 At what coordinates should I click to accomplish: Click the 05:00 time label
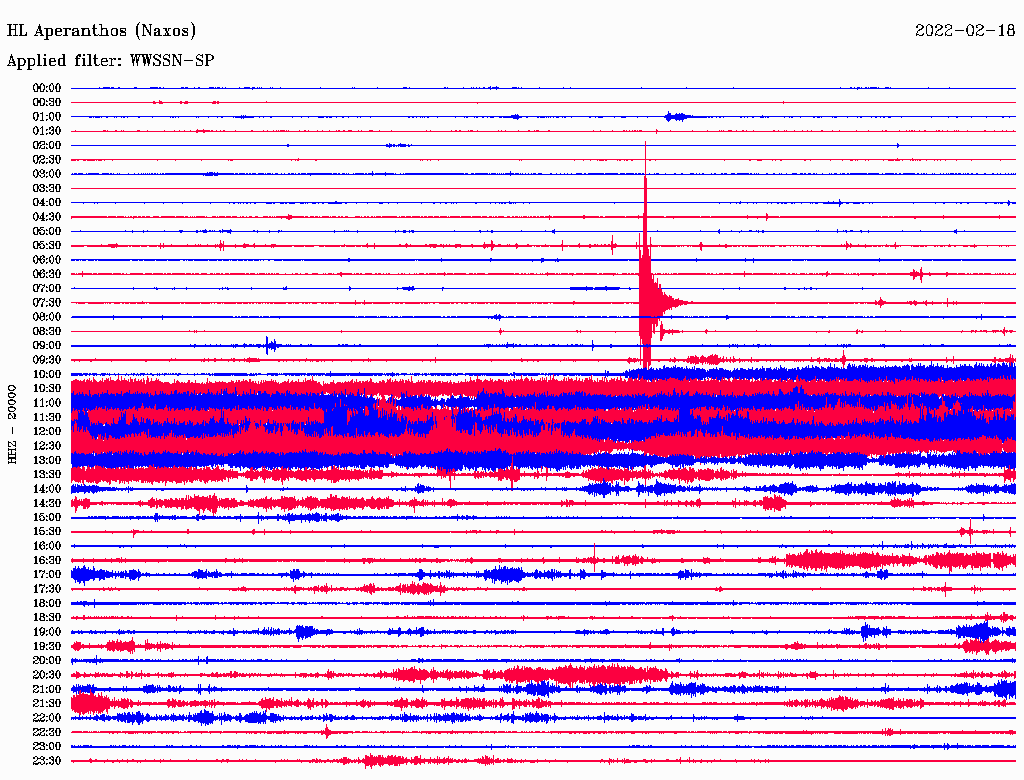(x=47, y=231)
